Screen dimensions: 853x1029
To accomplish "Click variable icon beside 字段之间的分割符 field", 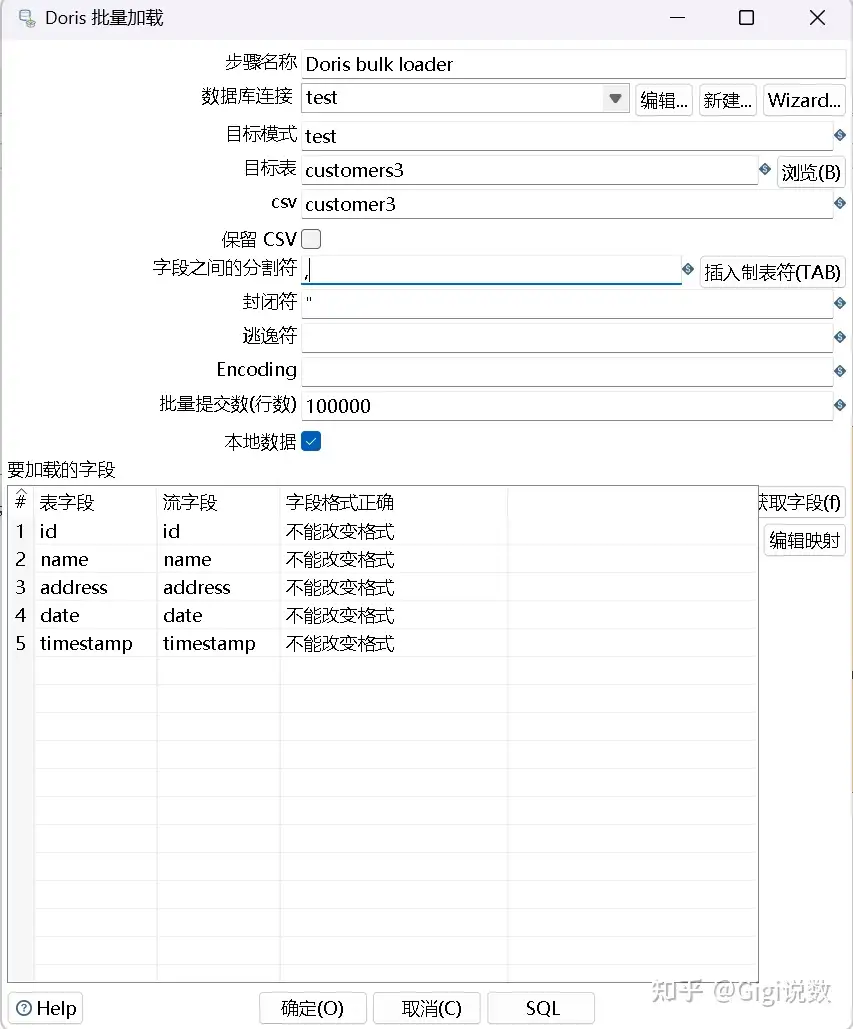I will pyautogui.click(x=688, y=269).
